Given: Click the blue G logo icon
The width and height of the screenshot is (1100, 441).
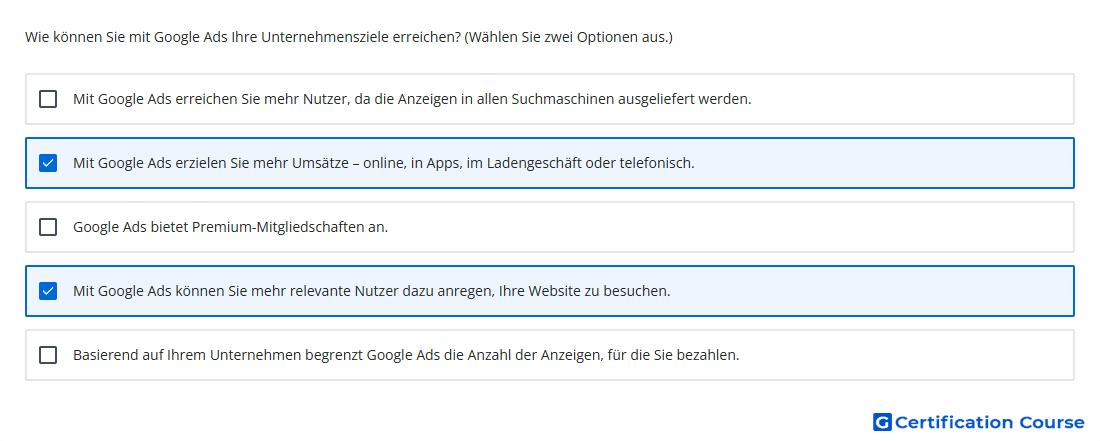Looking at the screenshot, I should coord(882,422).
